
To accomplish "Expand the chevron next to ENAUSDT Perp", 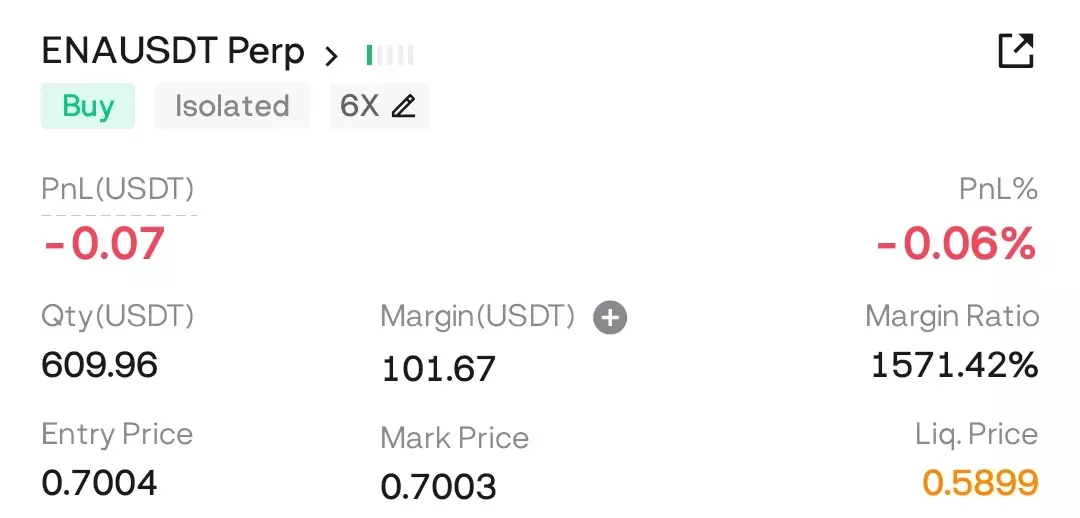I will [x=331, y=55].
